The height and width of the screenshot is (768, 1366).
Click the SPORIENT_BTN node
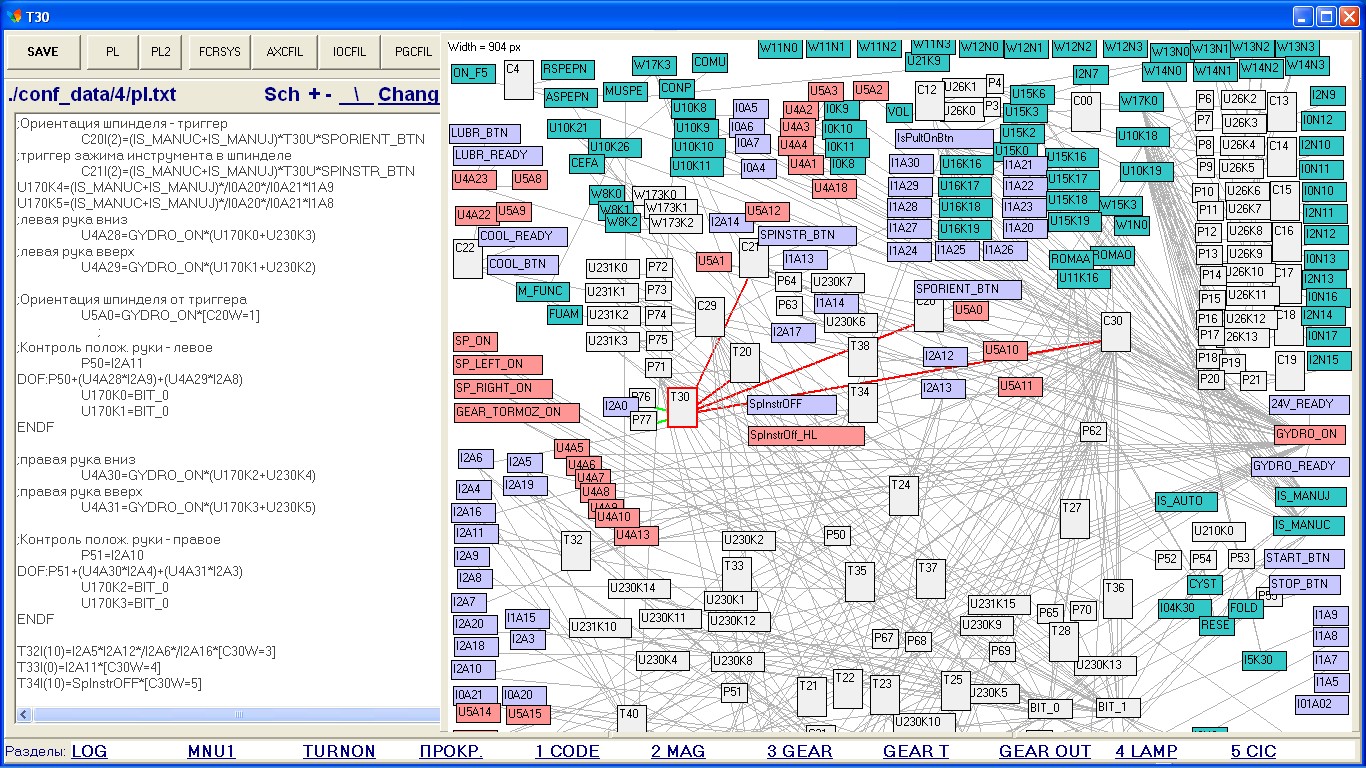(x=967, y=289)
